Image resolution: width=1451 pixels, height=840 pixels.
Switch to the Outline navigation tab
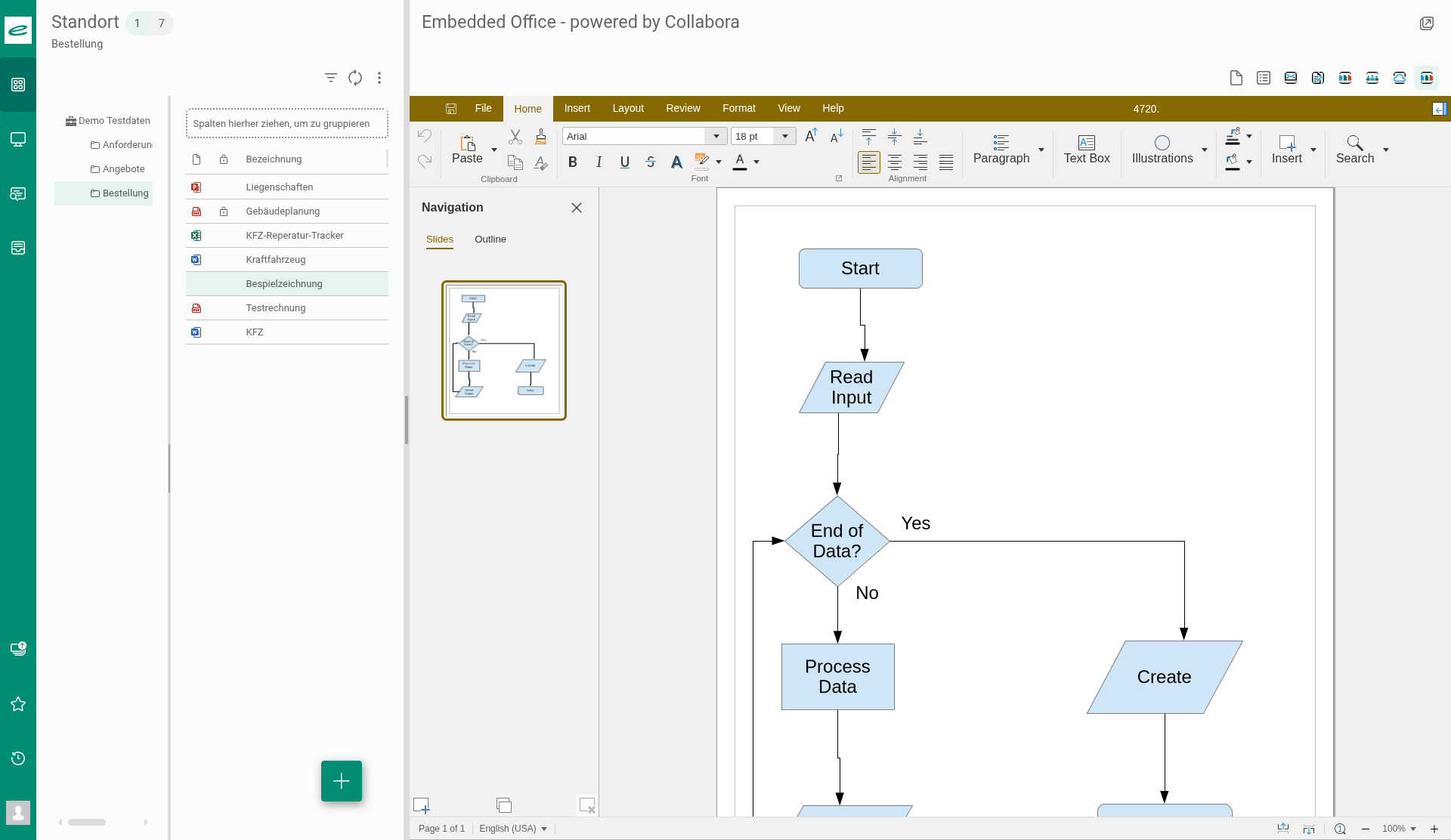[x=490, y=239]
